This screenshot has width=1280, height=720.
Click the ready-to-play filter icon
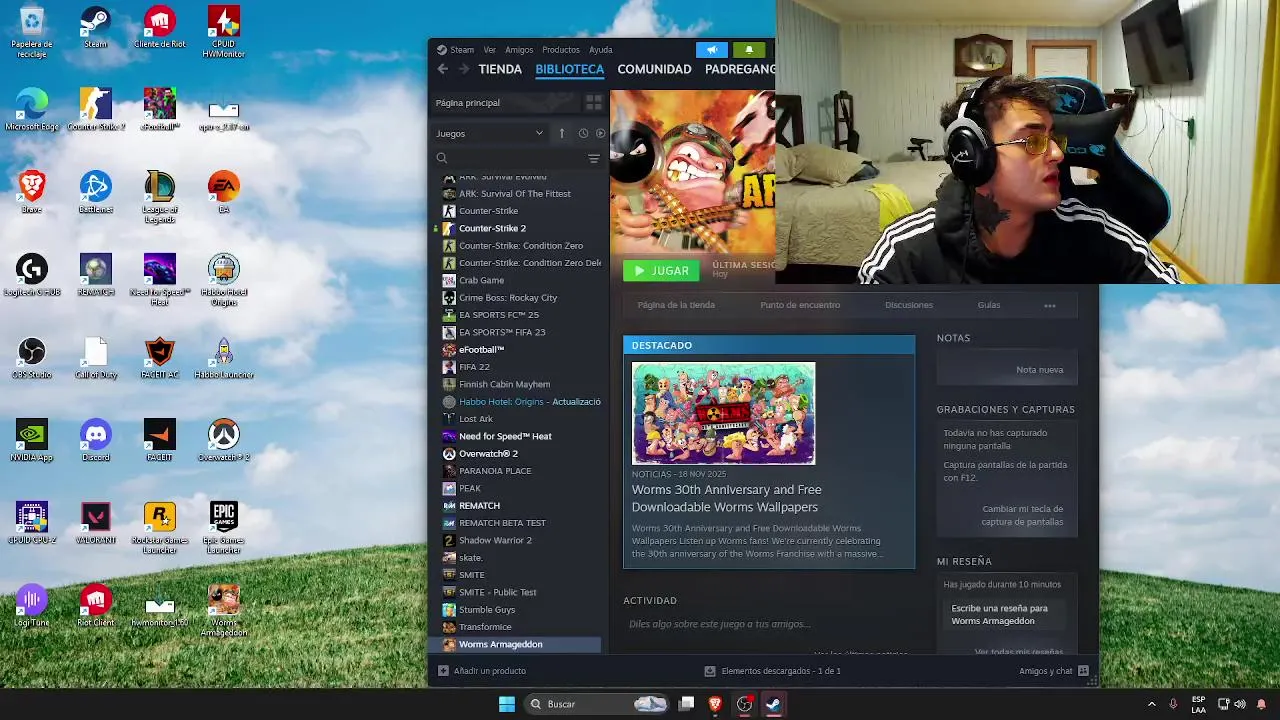(x=600, y=133)
